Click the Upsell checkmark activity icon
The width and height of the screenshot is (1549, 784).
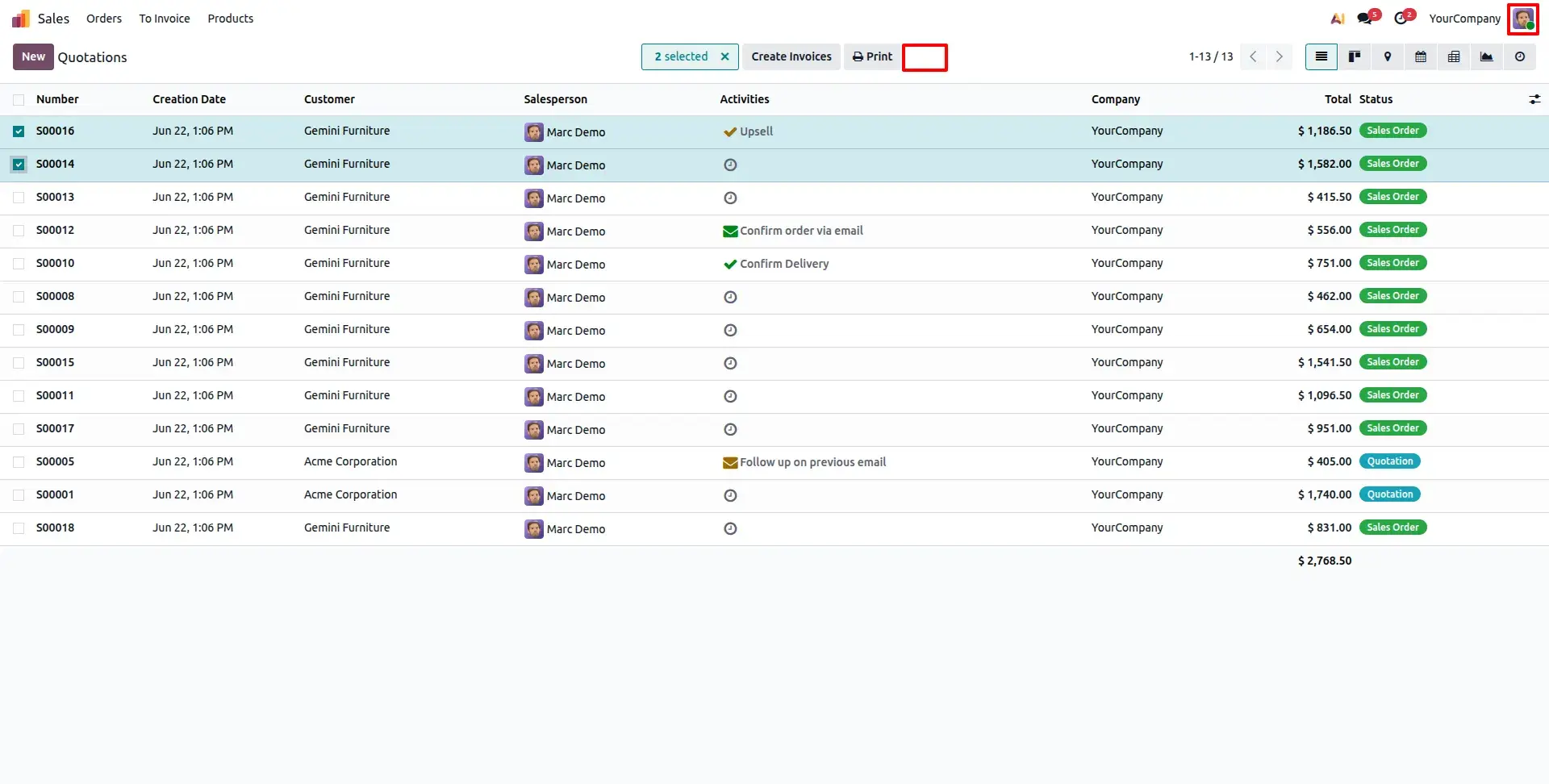pyautogui.click(x=730, y=131)
